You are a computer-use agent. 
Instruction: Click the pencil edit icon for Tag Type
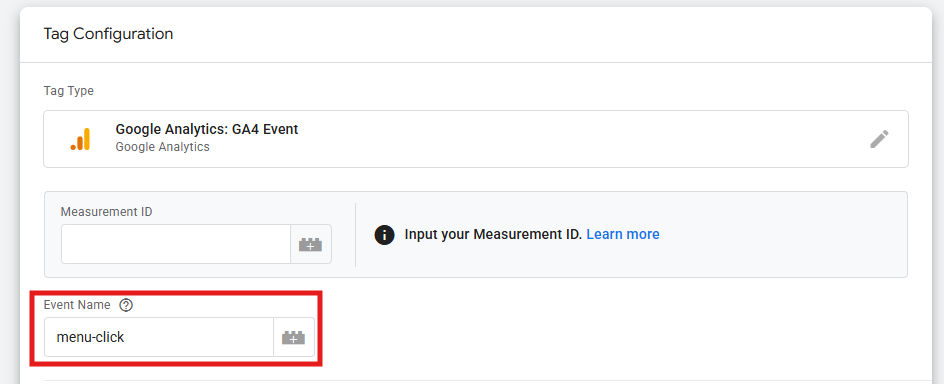tap(879, 139)
